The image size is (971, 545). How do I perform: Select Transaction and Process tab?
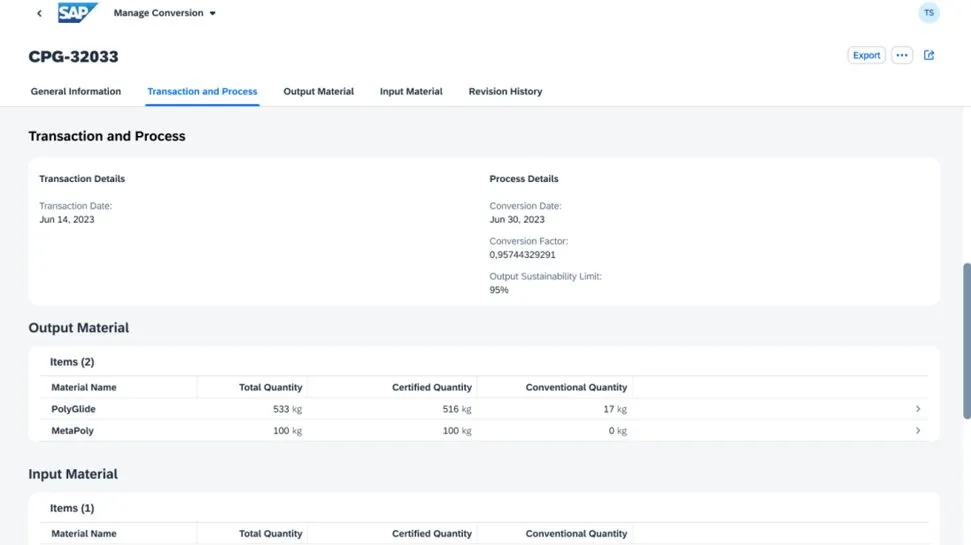[202, 91]
